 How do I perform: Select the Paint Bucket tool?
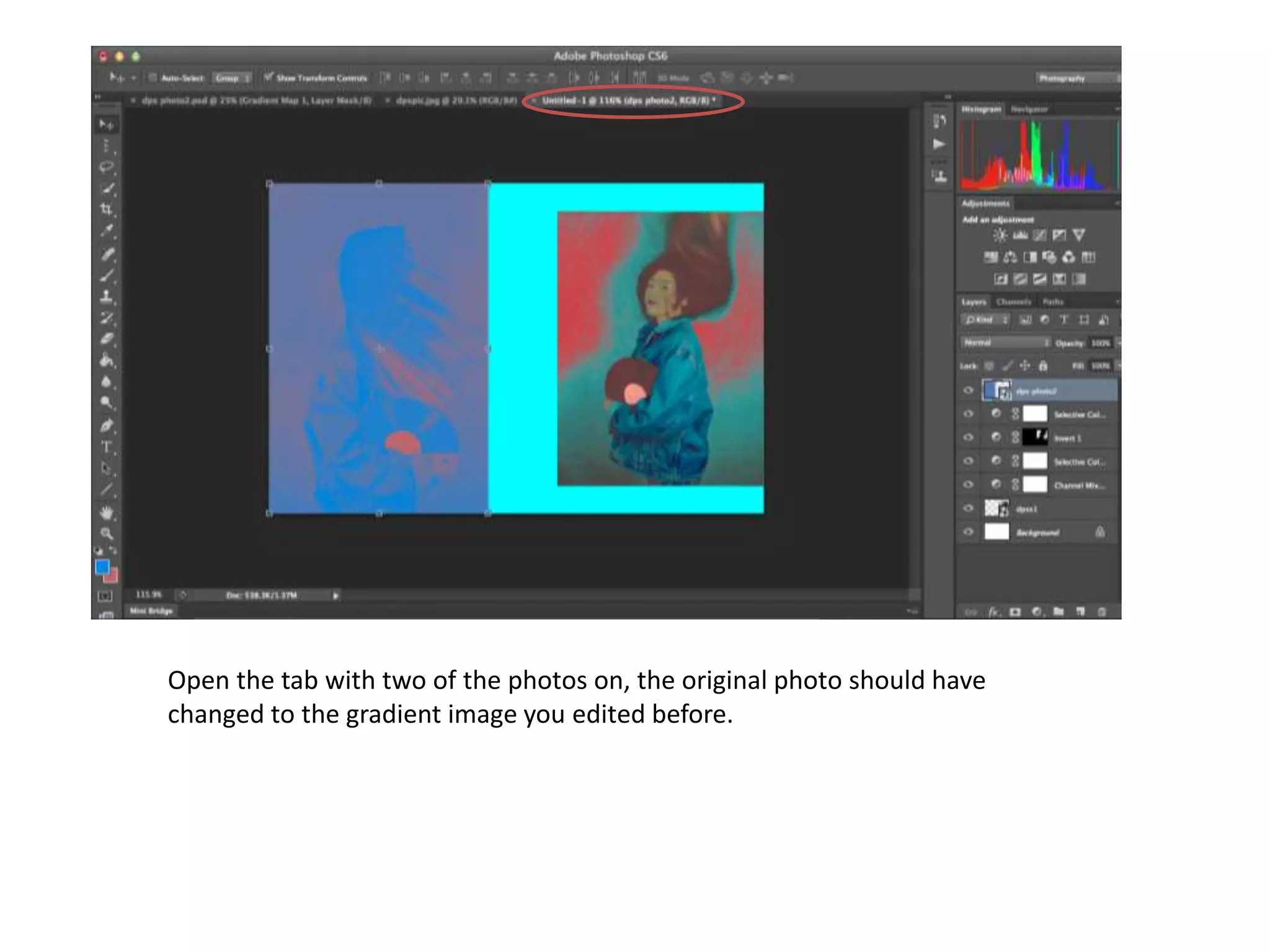click(107, 359)
